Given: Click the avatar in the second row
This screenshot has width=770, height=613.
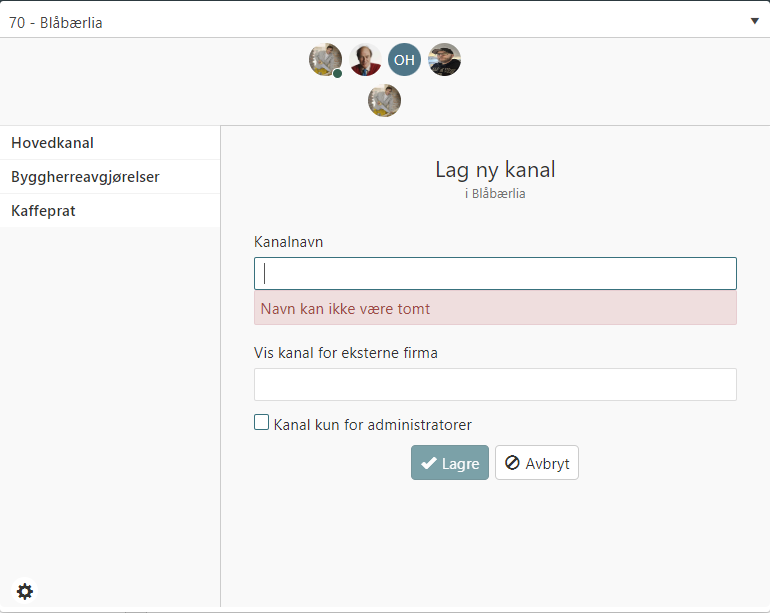Looking at the screenshot, I should click(384, 100).
